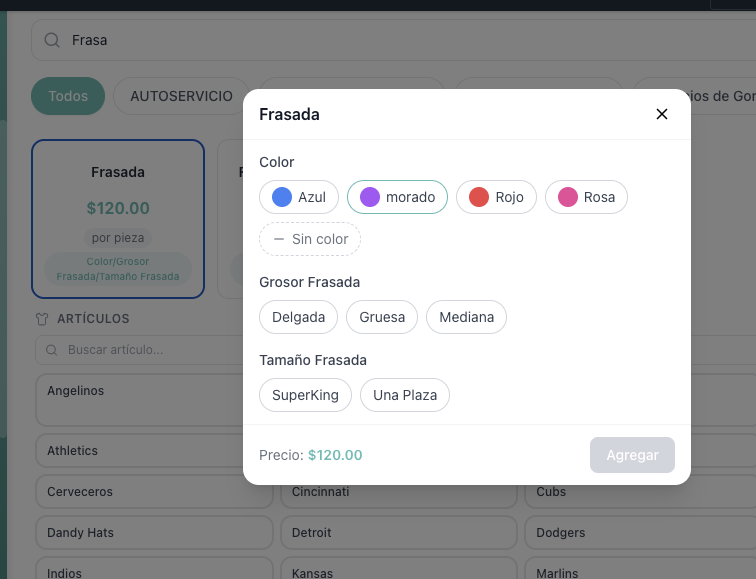Select the Indios article
756x579 pixels.
154,569
